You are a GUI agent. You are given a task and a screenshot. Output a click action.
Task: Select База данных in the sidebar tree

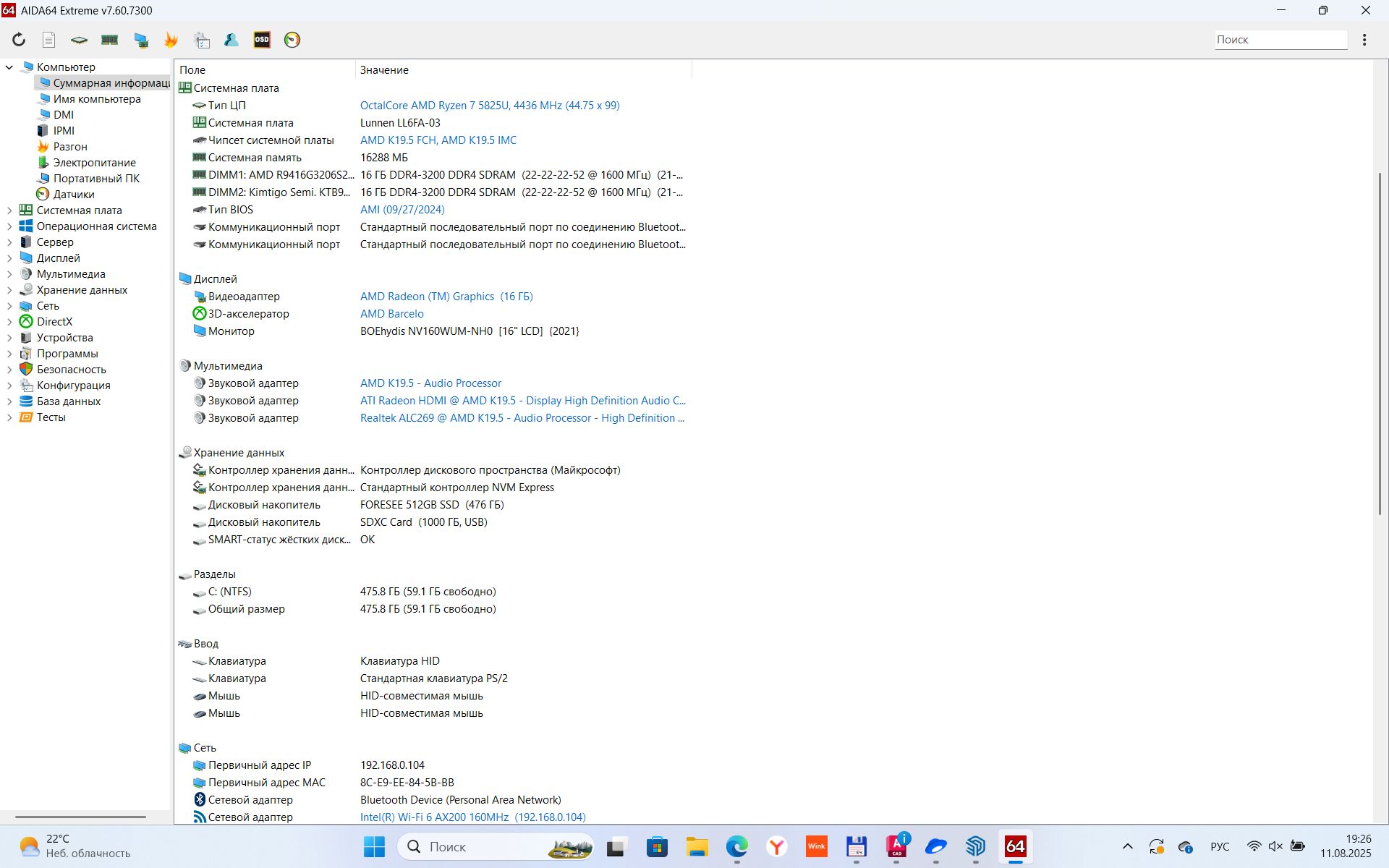69,401
